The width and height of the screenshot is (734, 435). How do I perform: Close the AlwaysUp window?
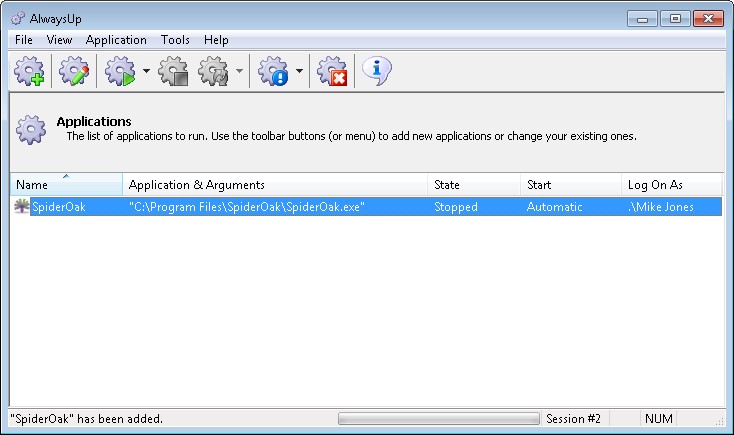(708, 19)
